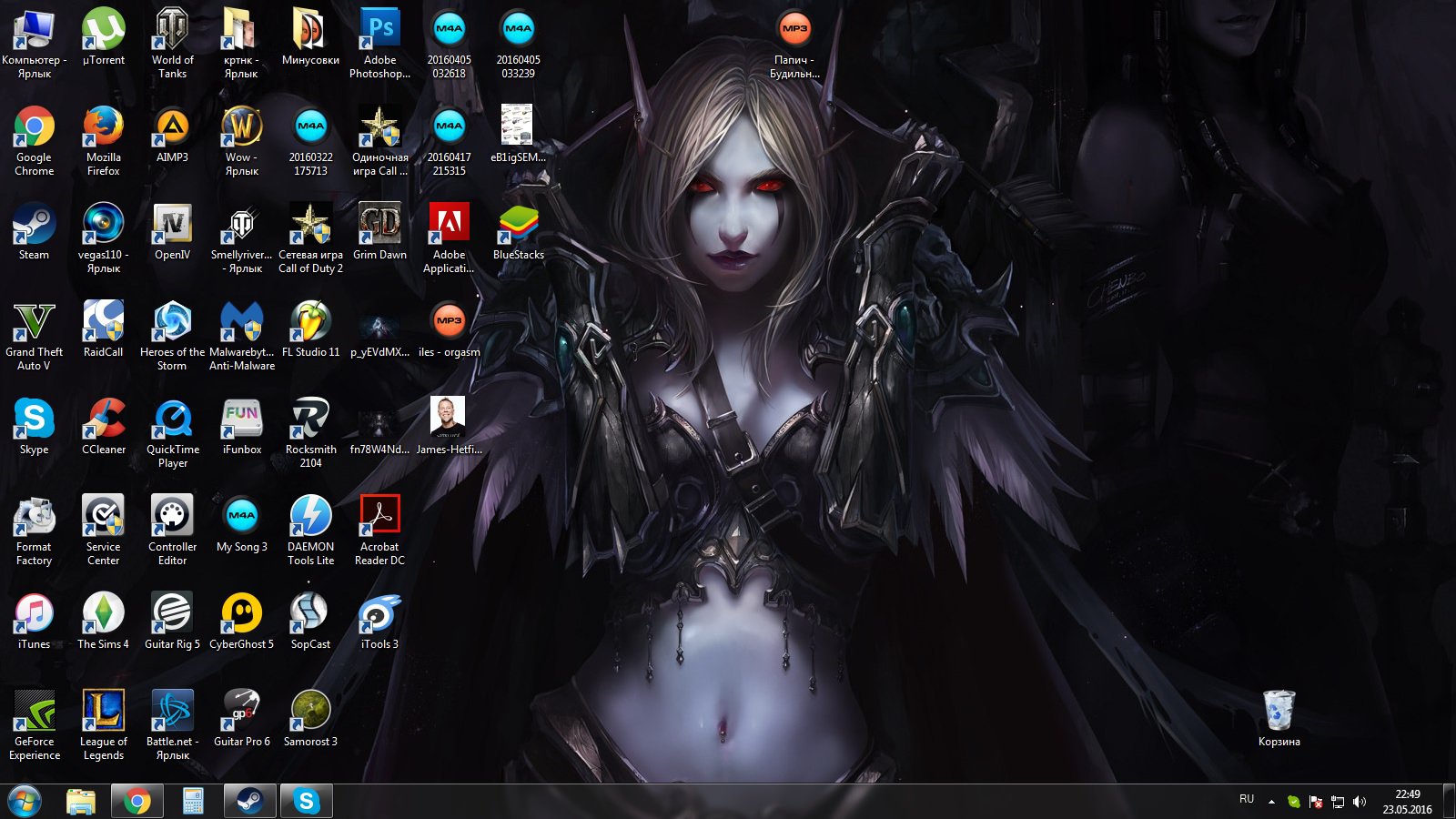Screen dimensions: 1456x819
Task: Open Windows Explorer from taskbar
Action: 81,802
